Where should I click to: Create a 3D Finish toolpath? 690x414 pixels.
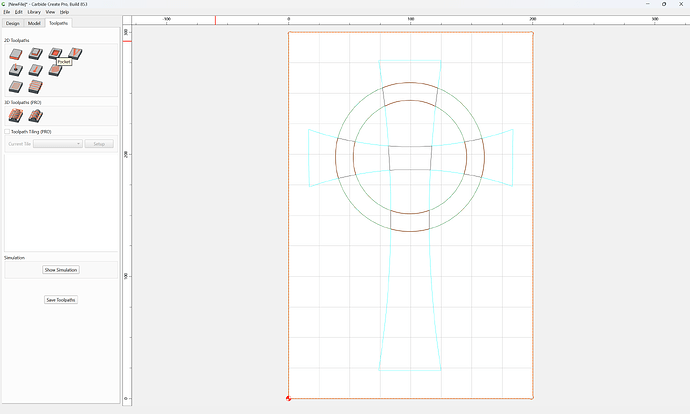point(36,116)
